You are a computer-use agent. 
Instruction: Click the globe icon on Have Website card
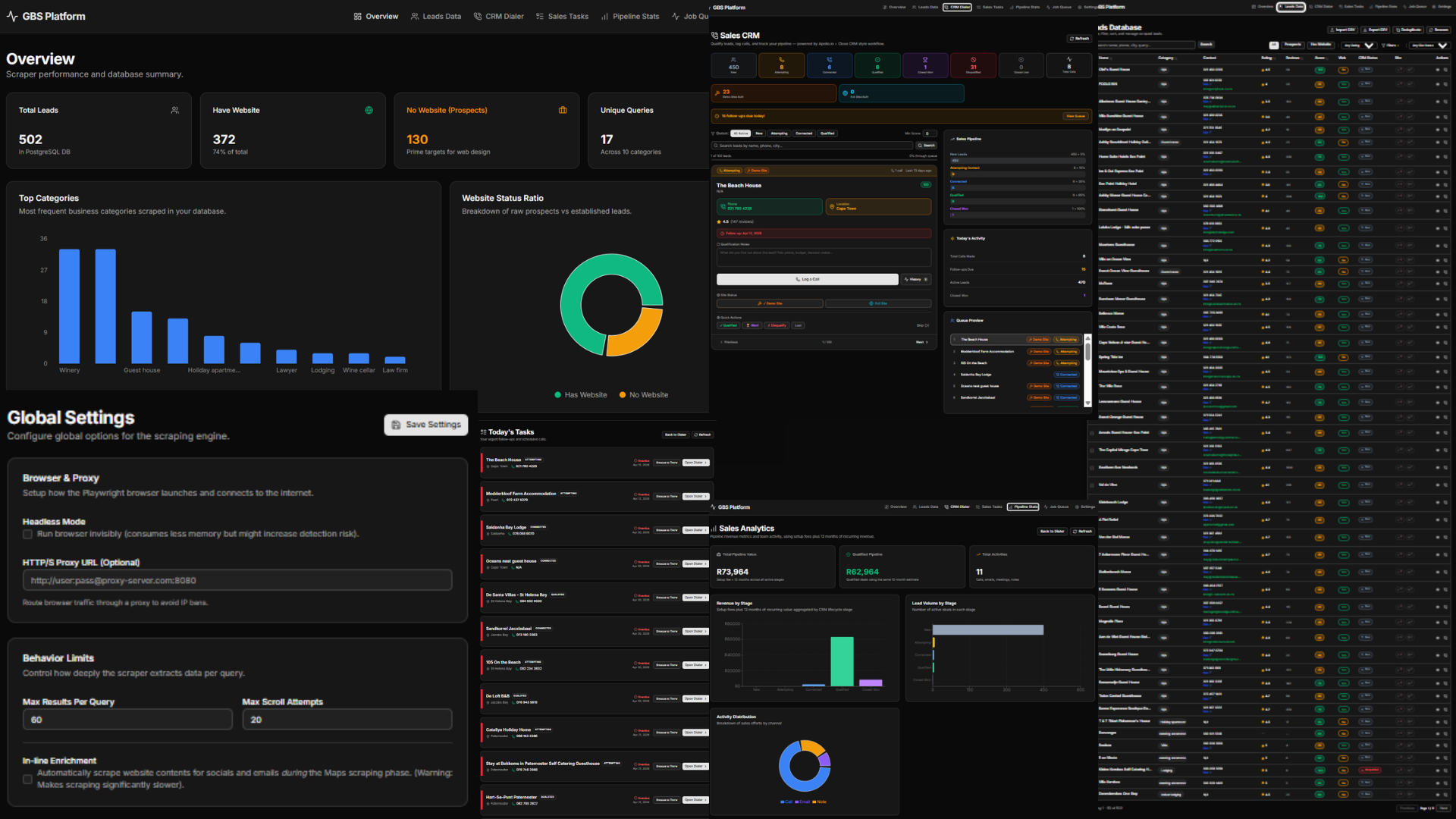tap(369, 111)
